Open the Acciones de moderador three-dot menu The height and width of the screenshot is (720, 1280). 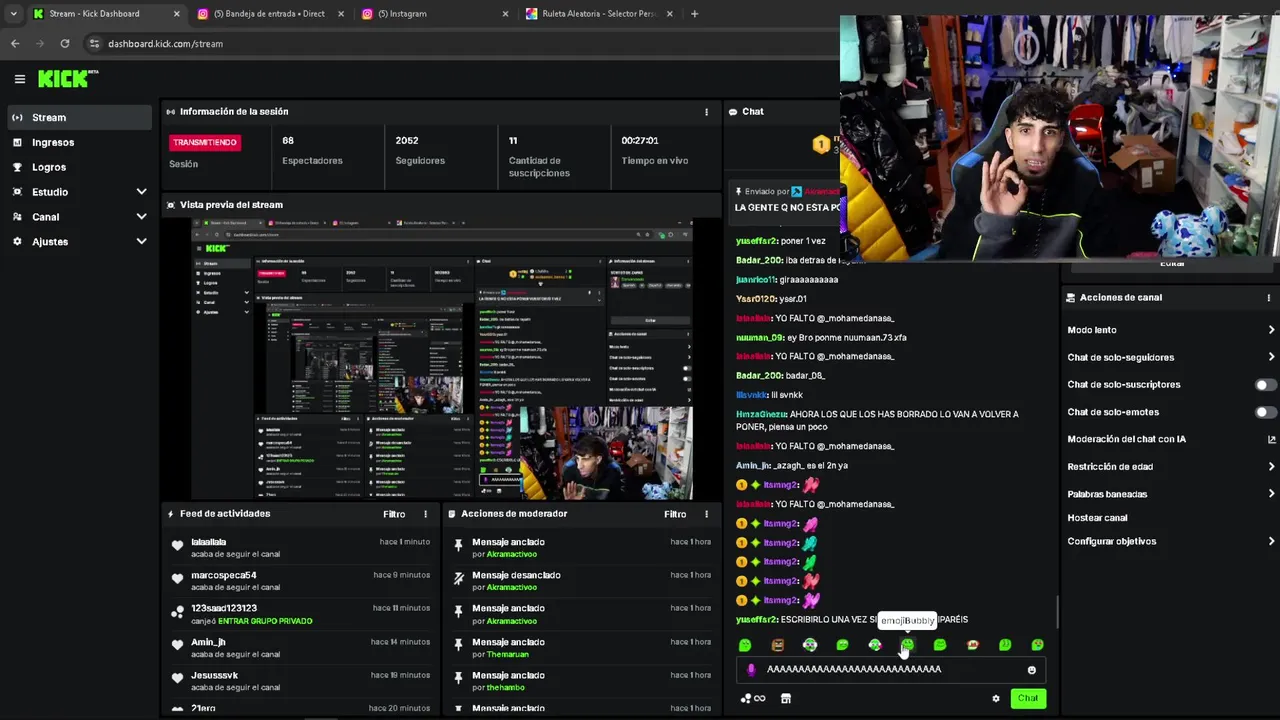(x=706, y=514)
